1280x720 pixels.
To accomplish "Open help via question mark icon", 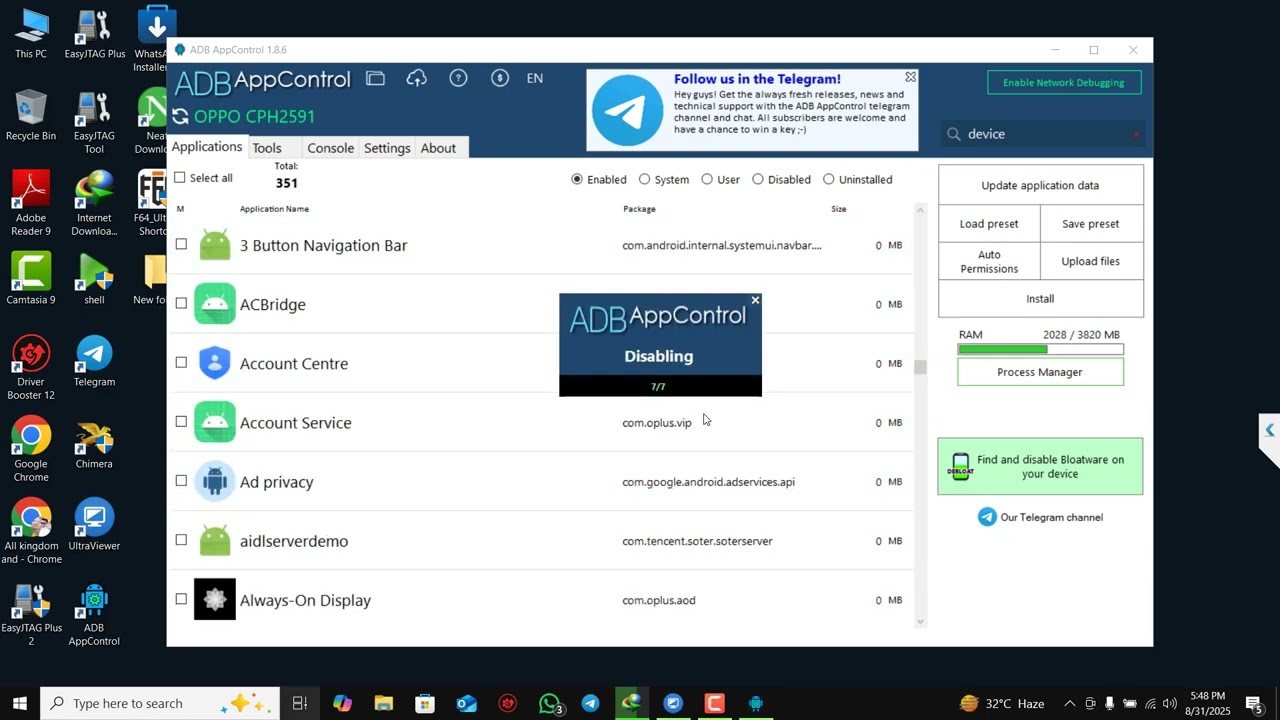I will pos(458,78).
